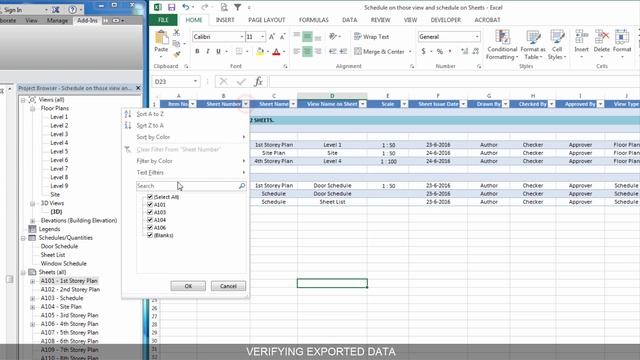Click Merge & Center

click(x=380, y=51)
